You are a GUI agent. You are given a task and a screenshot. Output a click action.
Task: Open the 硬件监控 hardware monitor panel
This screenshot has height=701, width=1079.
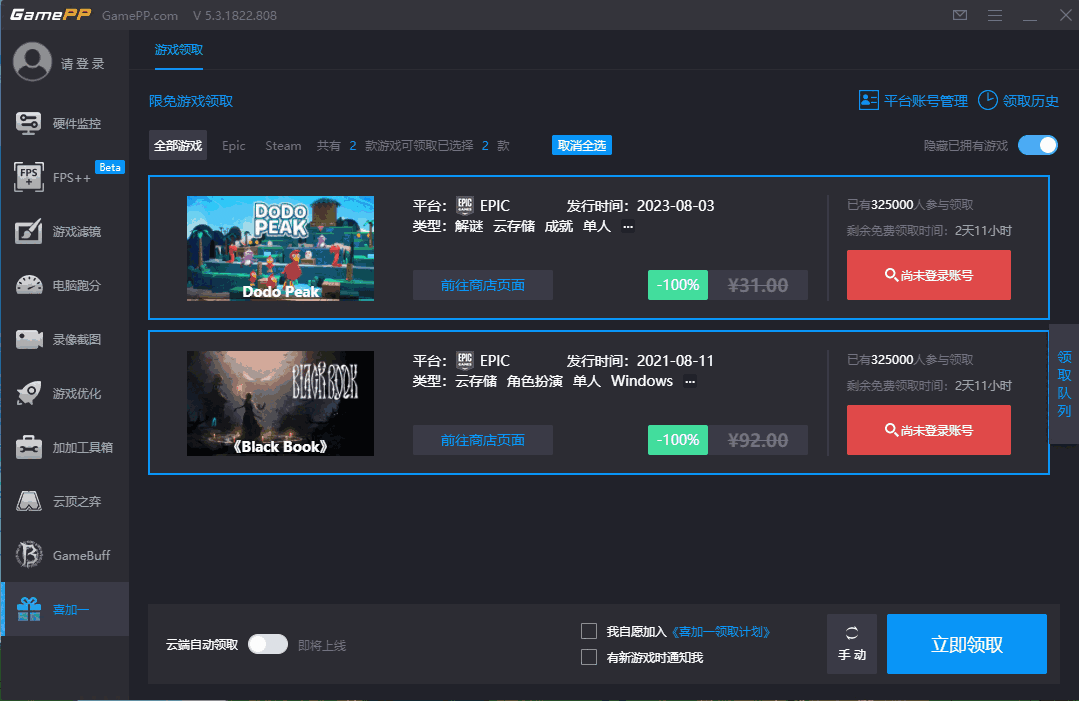click(x=64, y=122)
